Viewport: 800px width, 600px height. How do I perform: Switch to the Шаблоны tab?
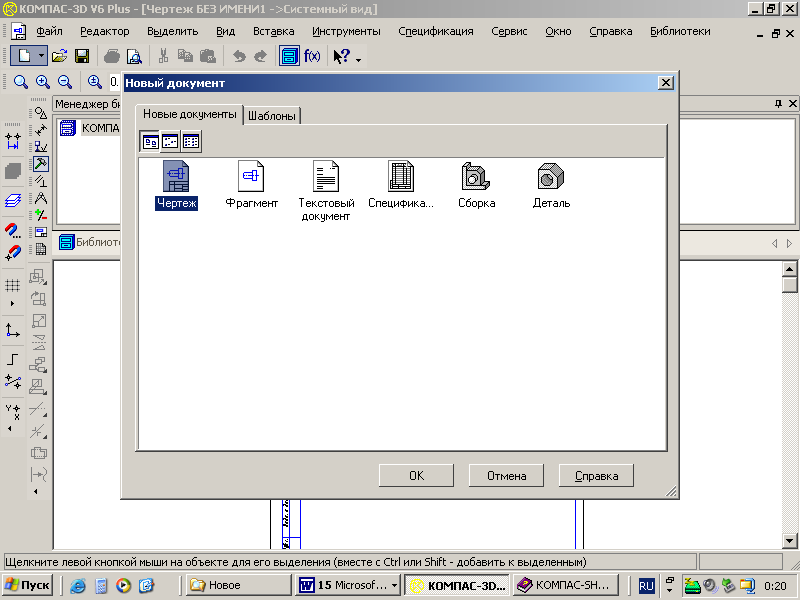coord(272,116)
